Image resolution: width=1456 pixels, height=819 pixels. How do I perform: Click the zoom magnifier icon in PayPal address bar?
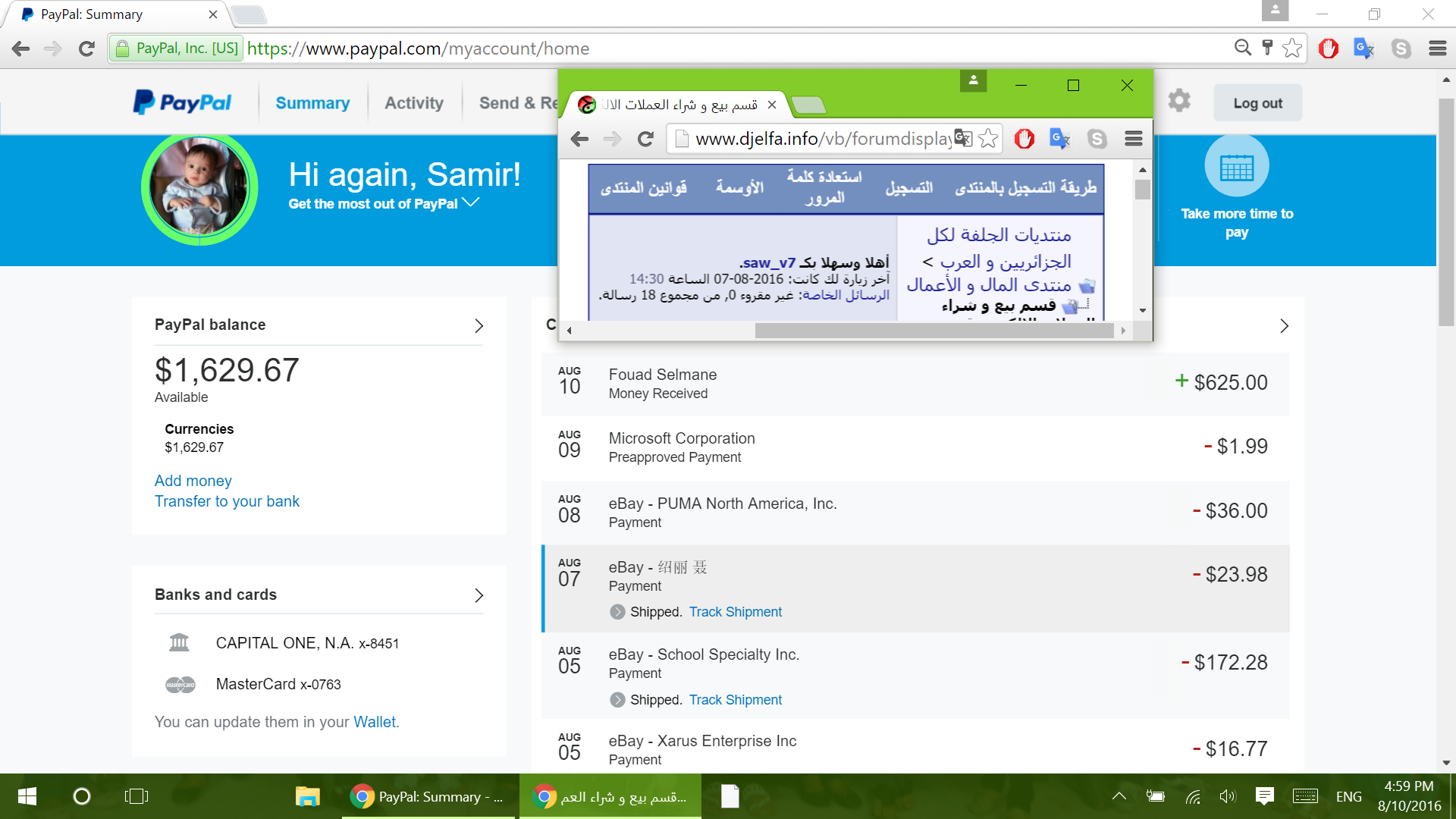tap(1242, 48)
